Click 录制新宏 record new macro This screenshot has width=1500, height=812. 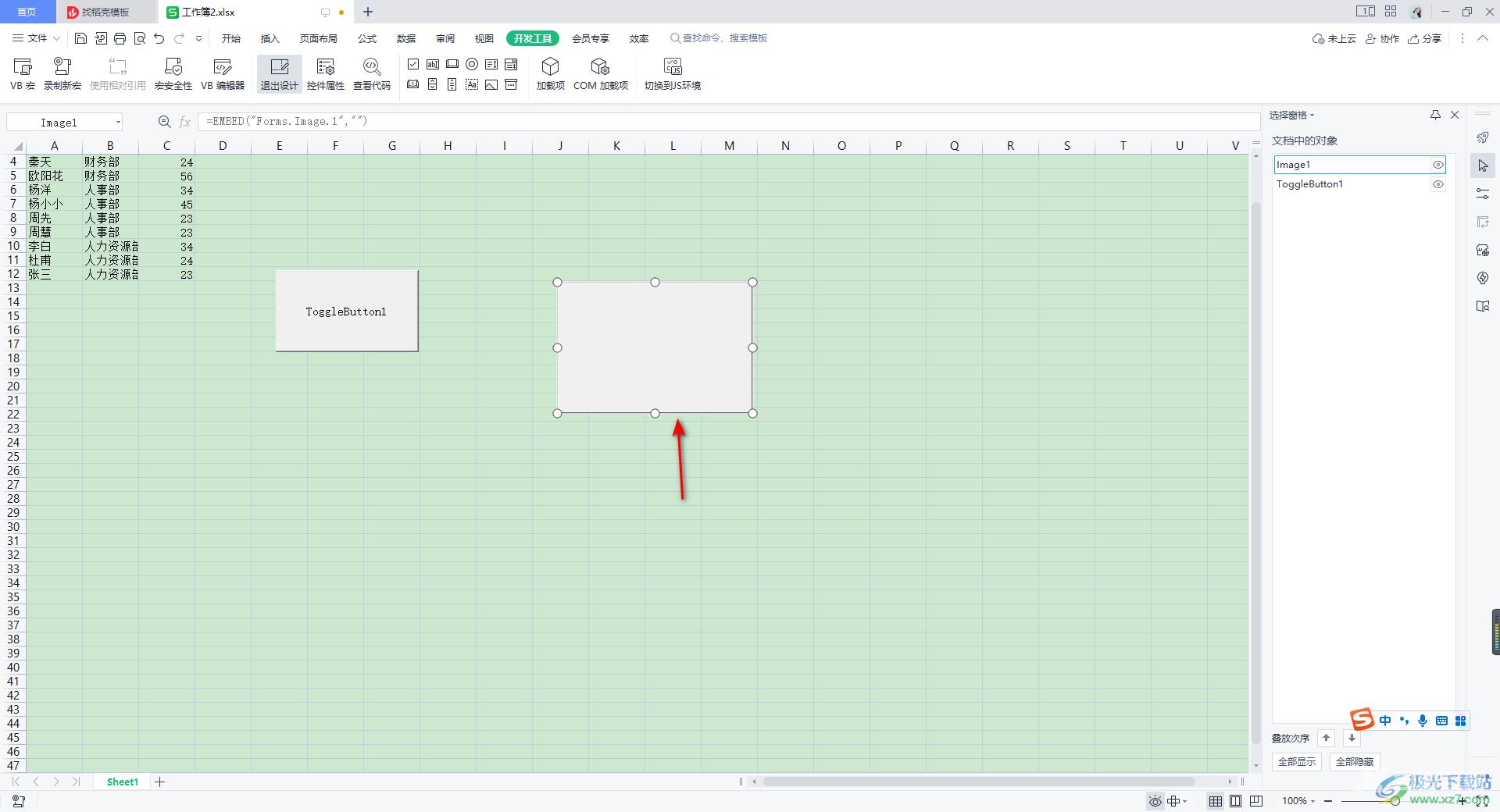point(62,74)
